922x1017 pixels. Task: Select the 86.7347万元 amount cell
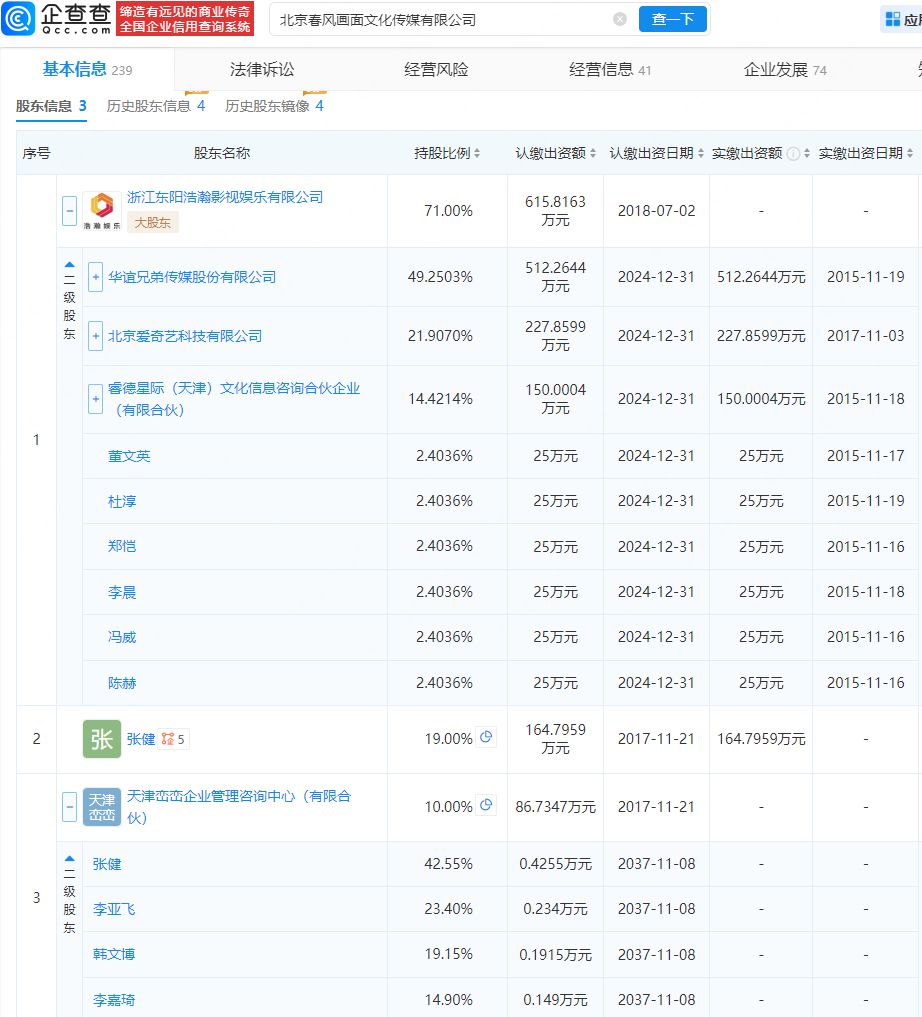click(x=555, y=807)
